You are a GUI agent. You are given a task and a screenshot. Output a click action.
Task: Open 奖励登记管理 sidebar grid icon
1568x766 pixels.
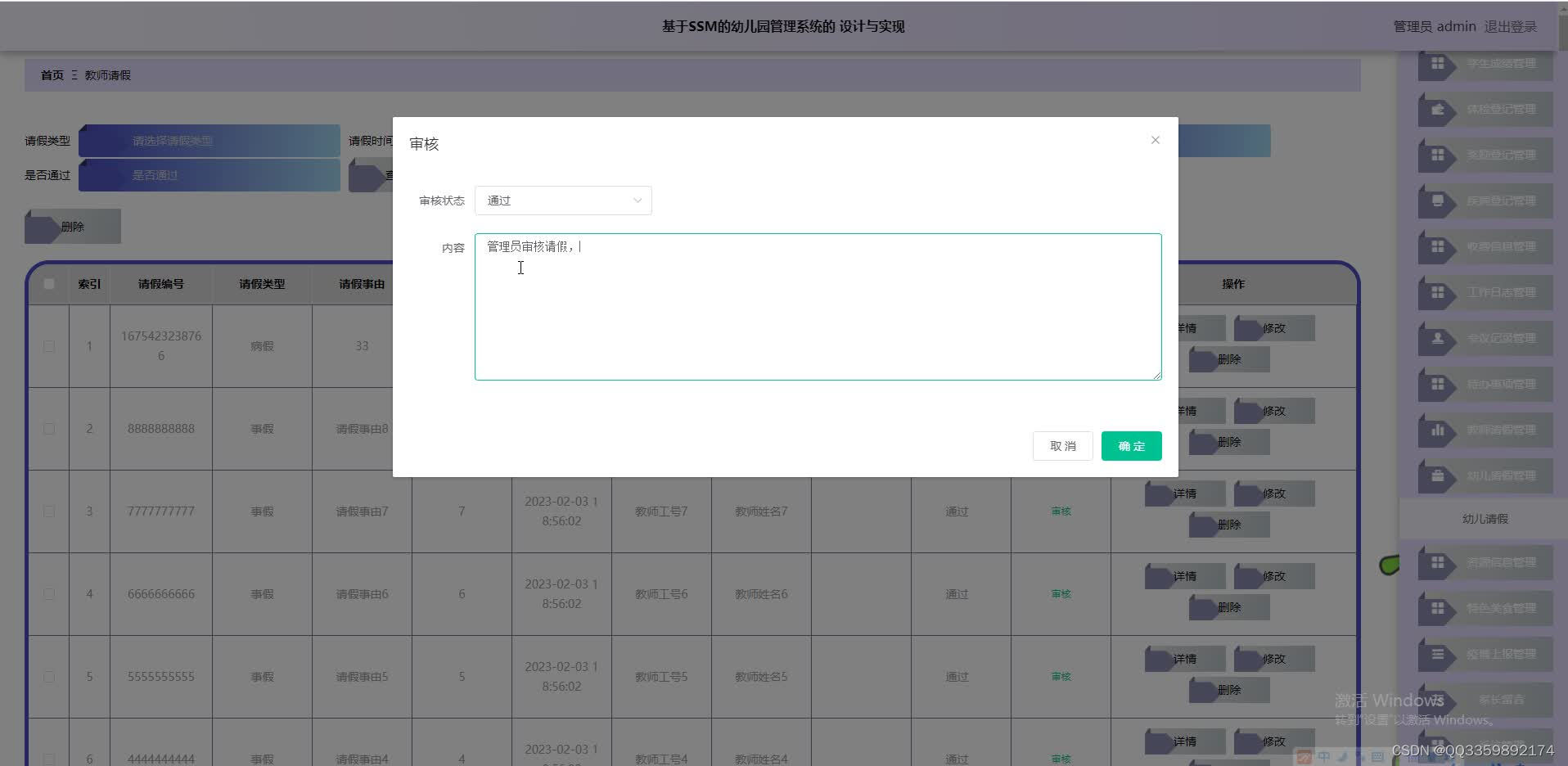click(1437, 155)
